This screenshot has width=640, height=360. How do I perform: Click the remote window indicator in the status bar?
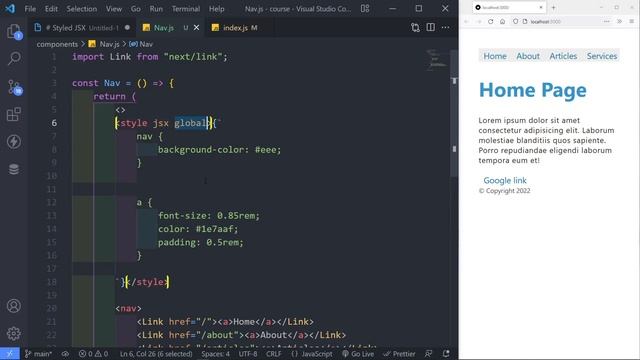[x=10, y=353]
